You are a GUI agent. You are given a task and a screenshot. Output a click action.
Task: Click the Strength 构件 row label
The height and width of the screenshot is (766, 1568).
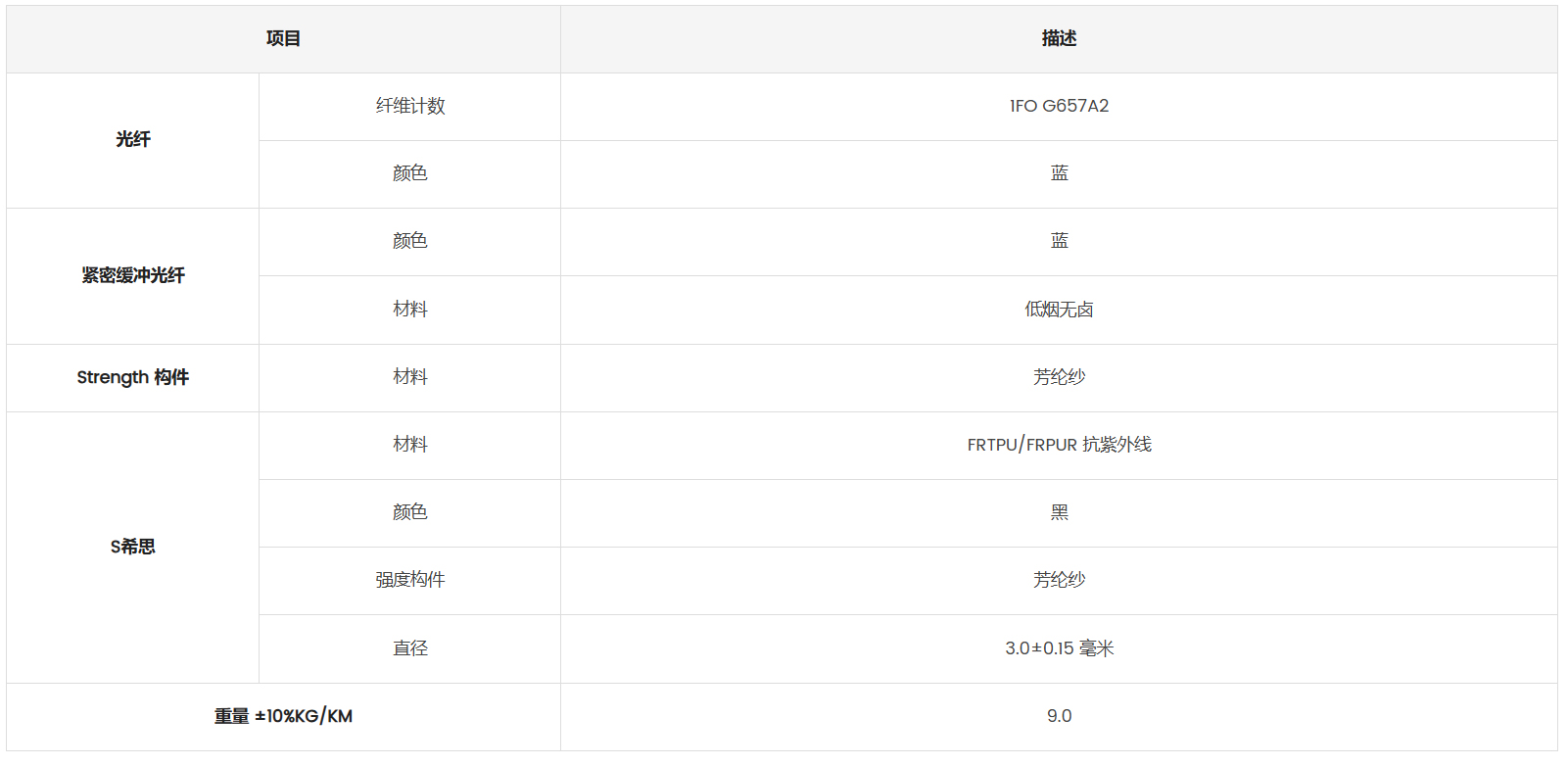[x=133, y=378]
